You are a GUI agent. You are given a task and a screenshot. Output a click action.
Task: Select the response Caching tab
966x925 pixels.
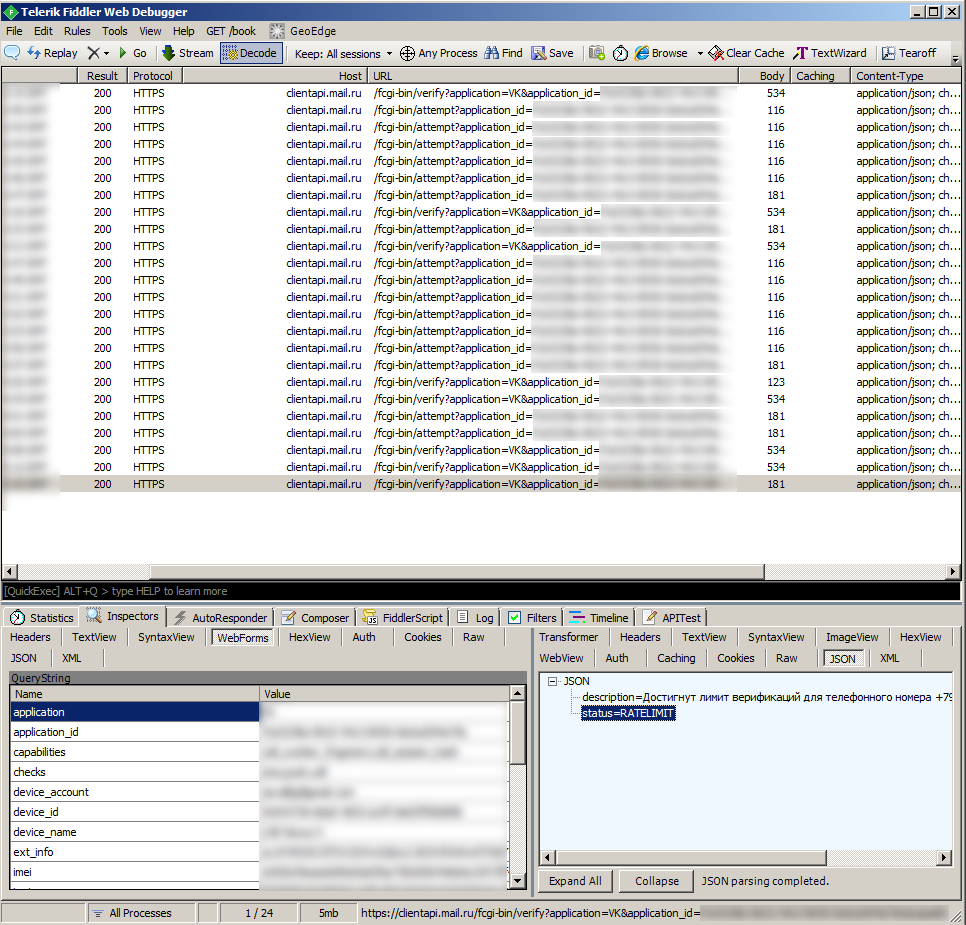pos(676,658)
